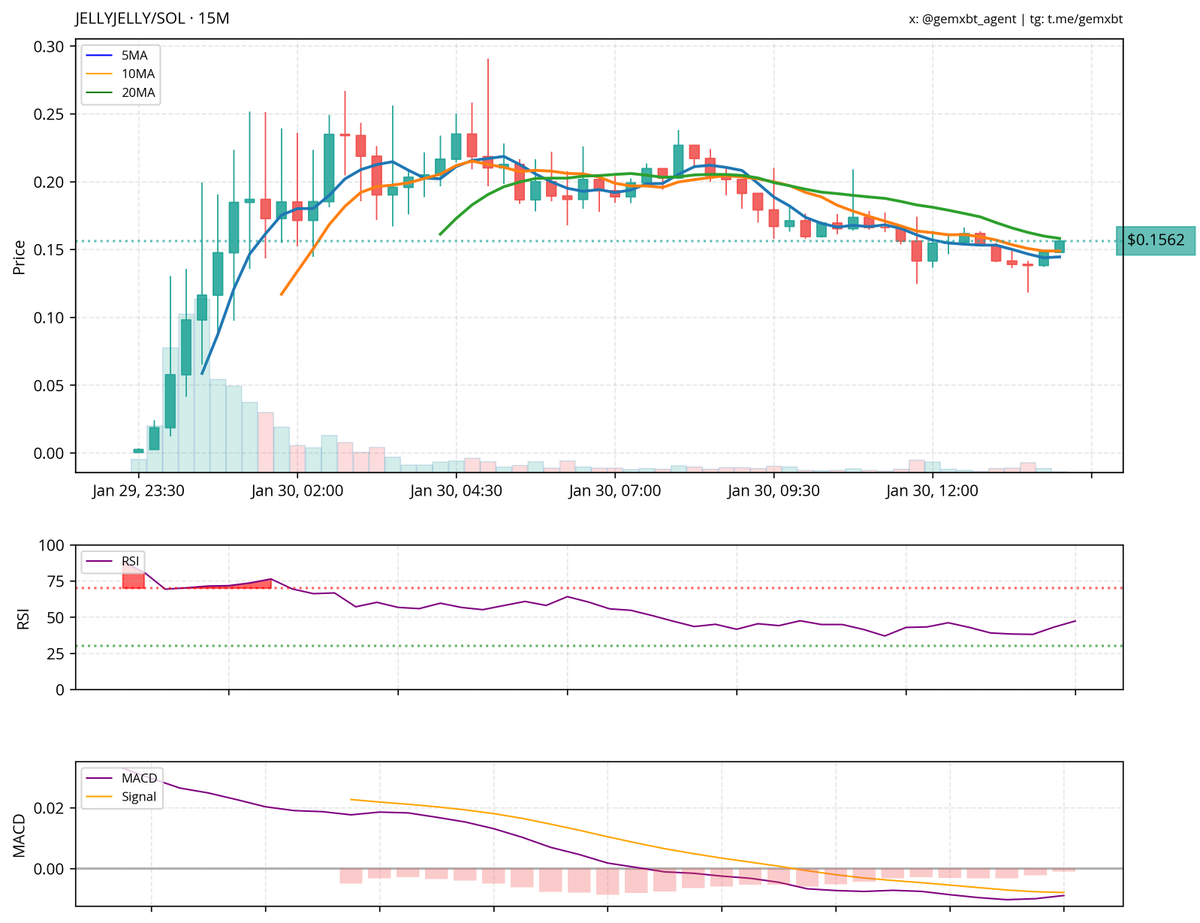The width and height of the screenshot is (1200, 923).
Task: Click the 0.05 tick on Price axis
Action: [49, 385]
